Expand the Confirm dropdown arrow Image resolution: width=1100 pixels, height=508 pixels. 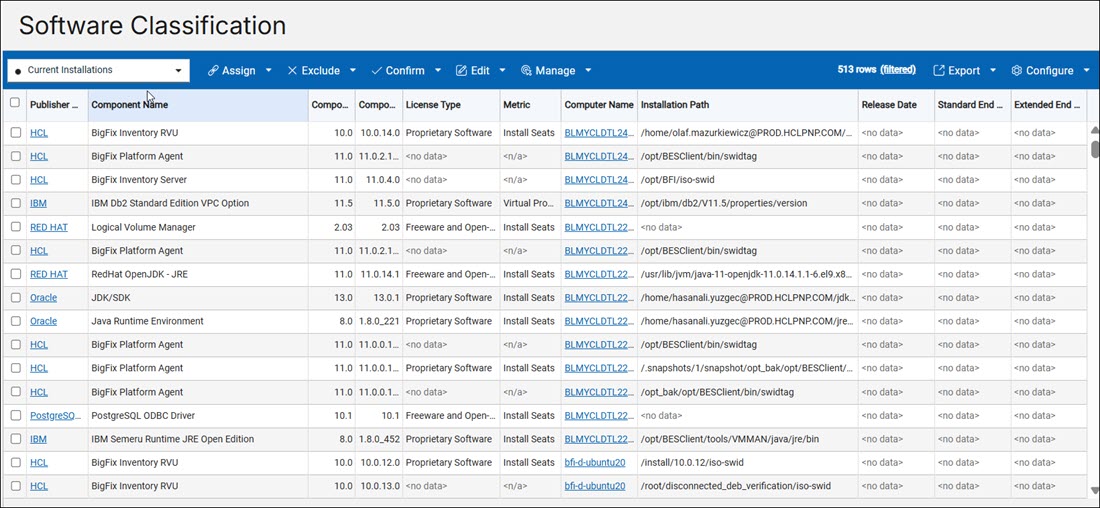438,71
